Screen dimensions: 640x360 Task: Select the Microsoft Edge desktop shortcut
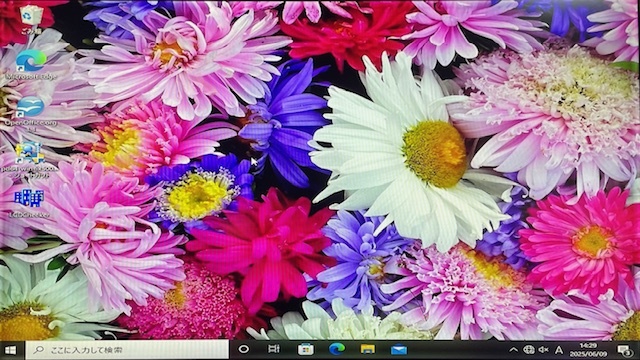[x=31, y=65]
